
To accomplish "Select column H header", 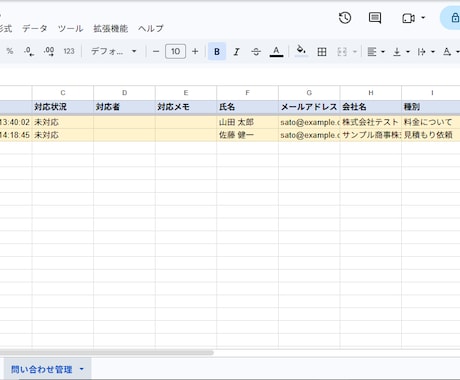I will pyautogui.click(x=371, y=93).
